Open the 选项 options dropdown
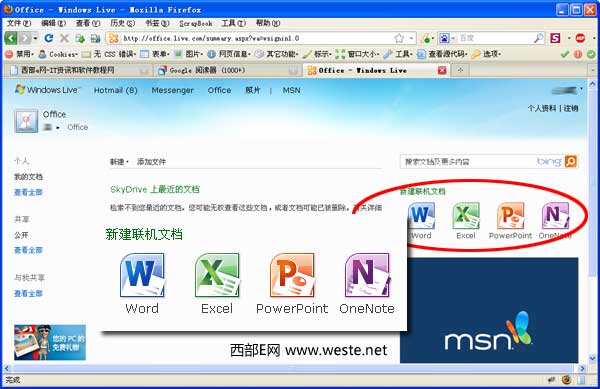This screenshot has height=389, width=600. coord(486,54)
